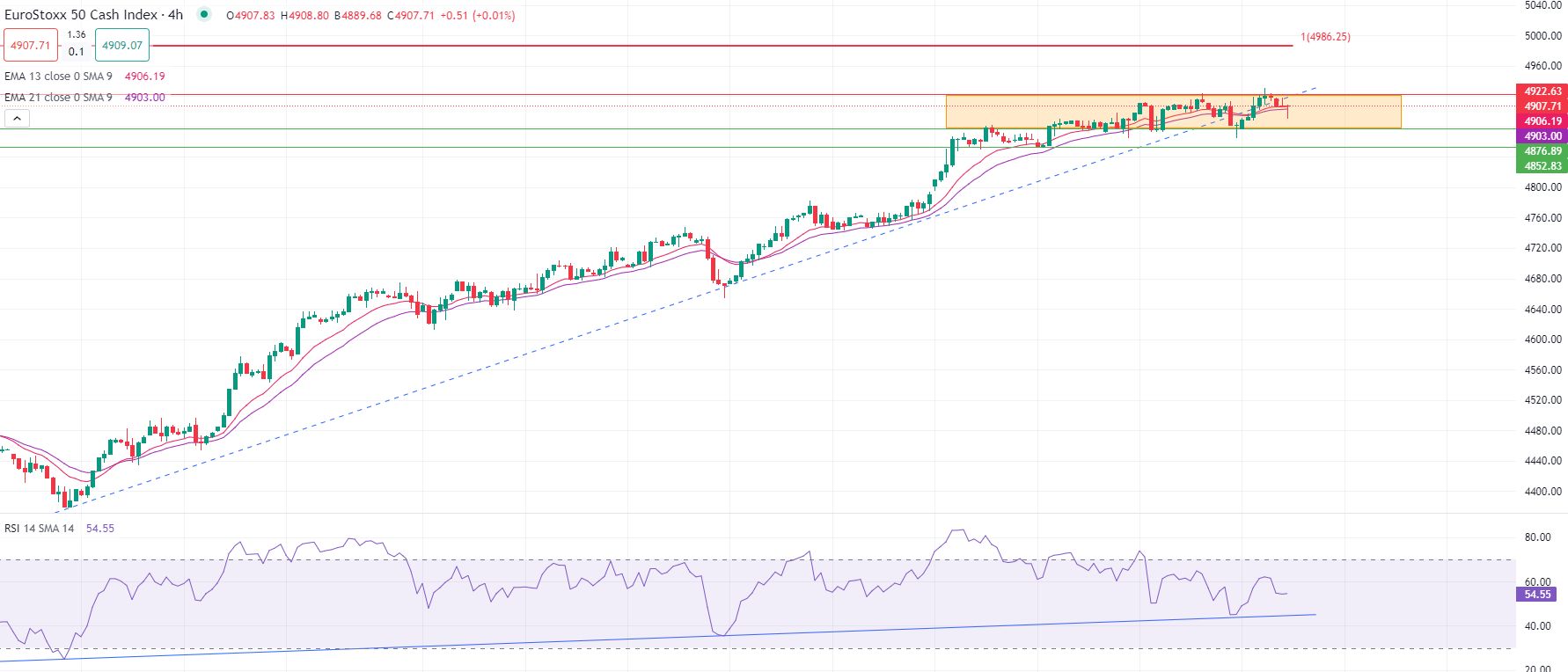Click the 4922.63 red price label
The width and height of the screenshot is (1568, 672).
(x=1542, y=91)
